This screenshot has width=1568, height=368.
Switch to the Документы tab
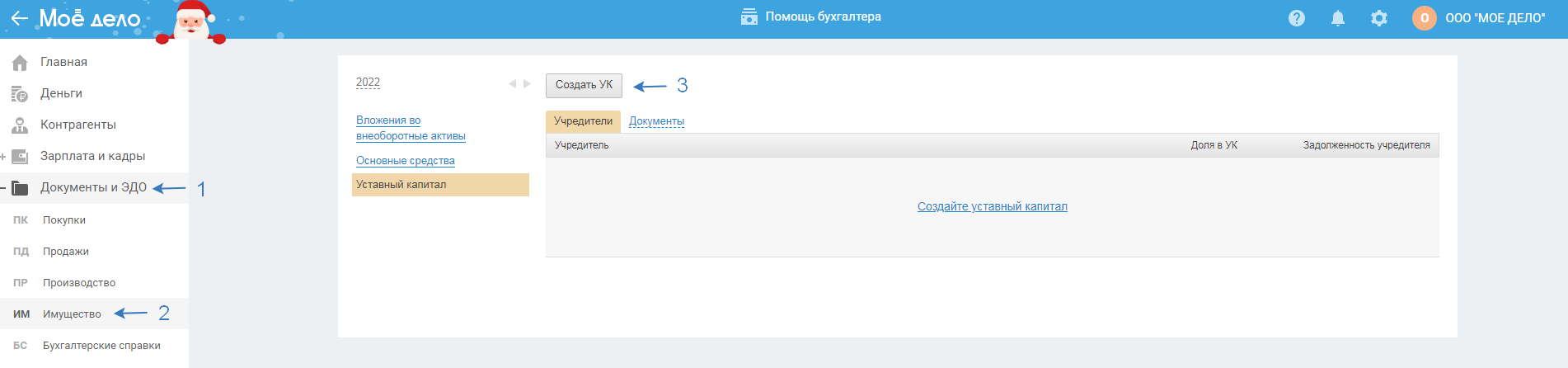tap(656, 121)
